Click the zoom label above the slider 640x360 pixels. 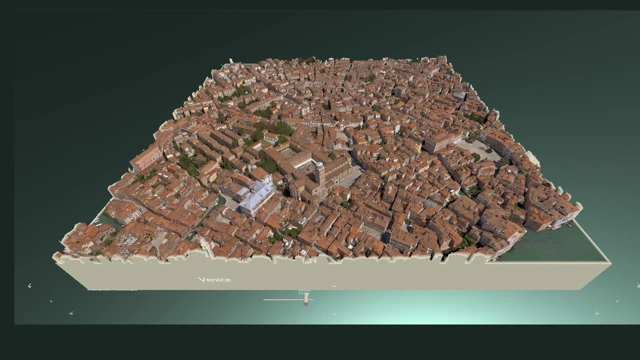pyautogui.click(x=304, y=291)
